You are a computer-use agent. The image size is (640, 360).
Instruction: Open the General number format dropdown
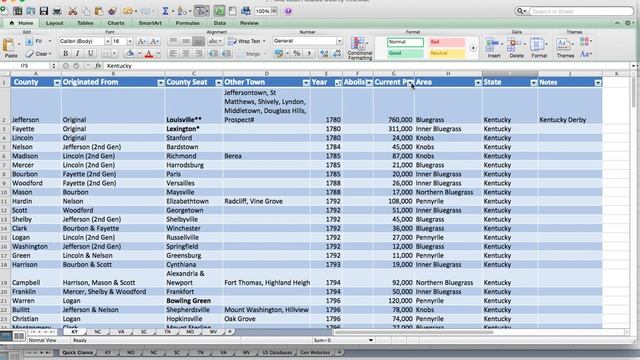(339, 41)
